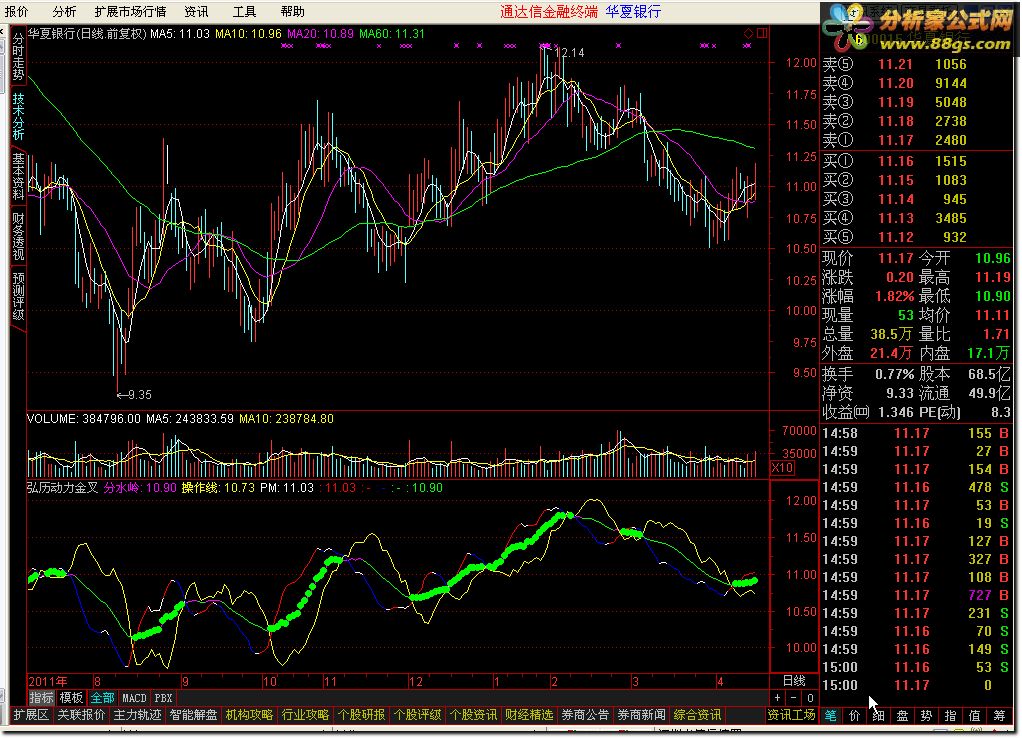This screenshot has height=738, width=1022.
Task: Select the 细 detail tab
Action: pos(878,715)
